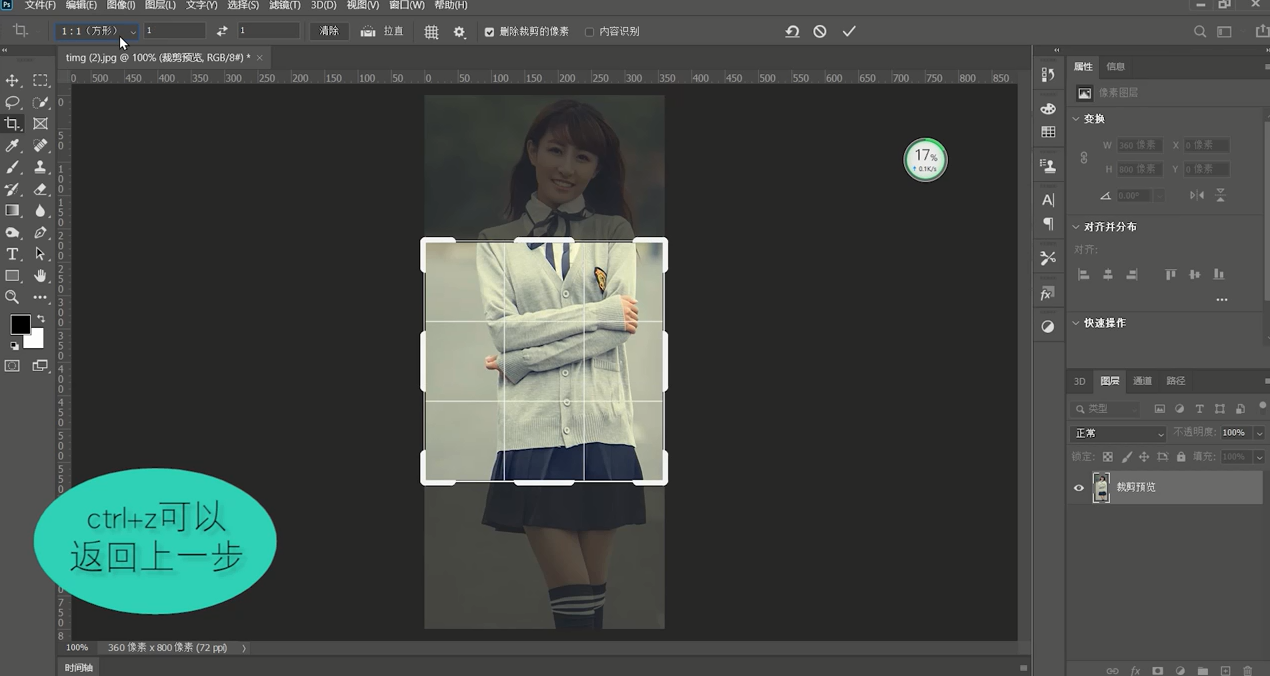Open the 正常 blend mode dropdown
Viewport: 1270px width, 676px height.
(x=1118, y=433)
